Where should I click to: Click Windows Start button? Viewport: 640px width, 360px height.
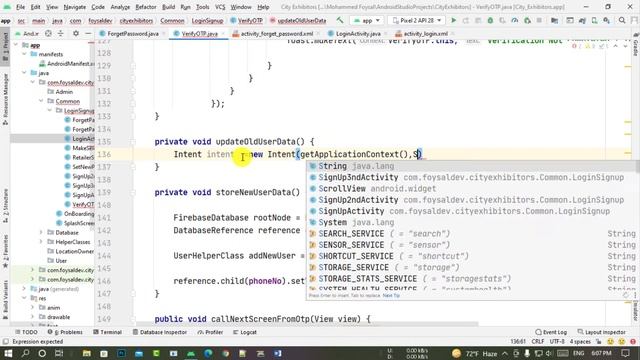tap(8, 353)
